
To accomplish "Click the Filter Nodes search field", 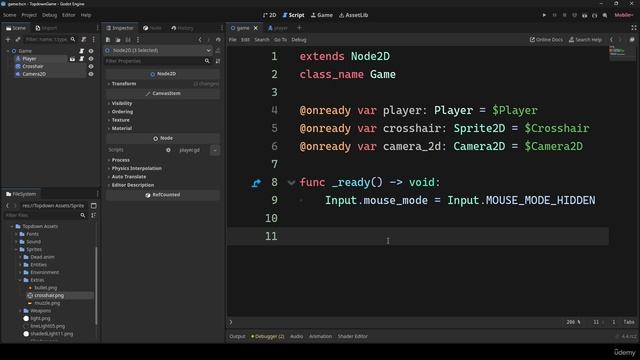I will [x=50, y=40].
